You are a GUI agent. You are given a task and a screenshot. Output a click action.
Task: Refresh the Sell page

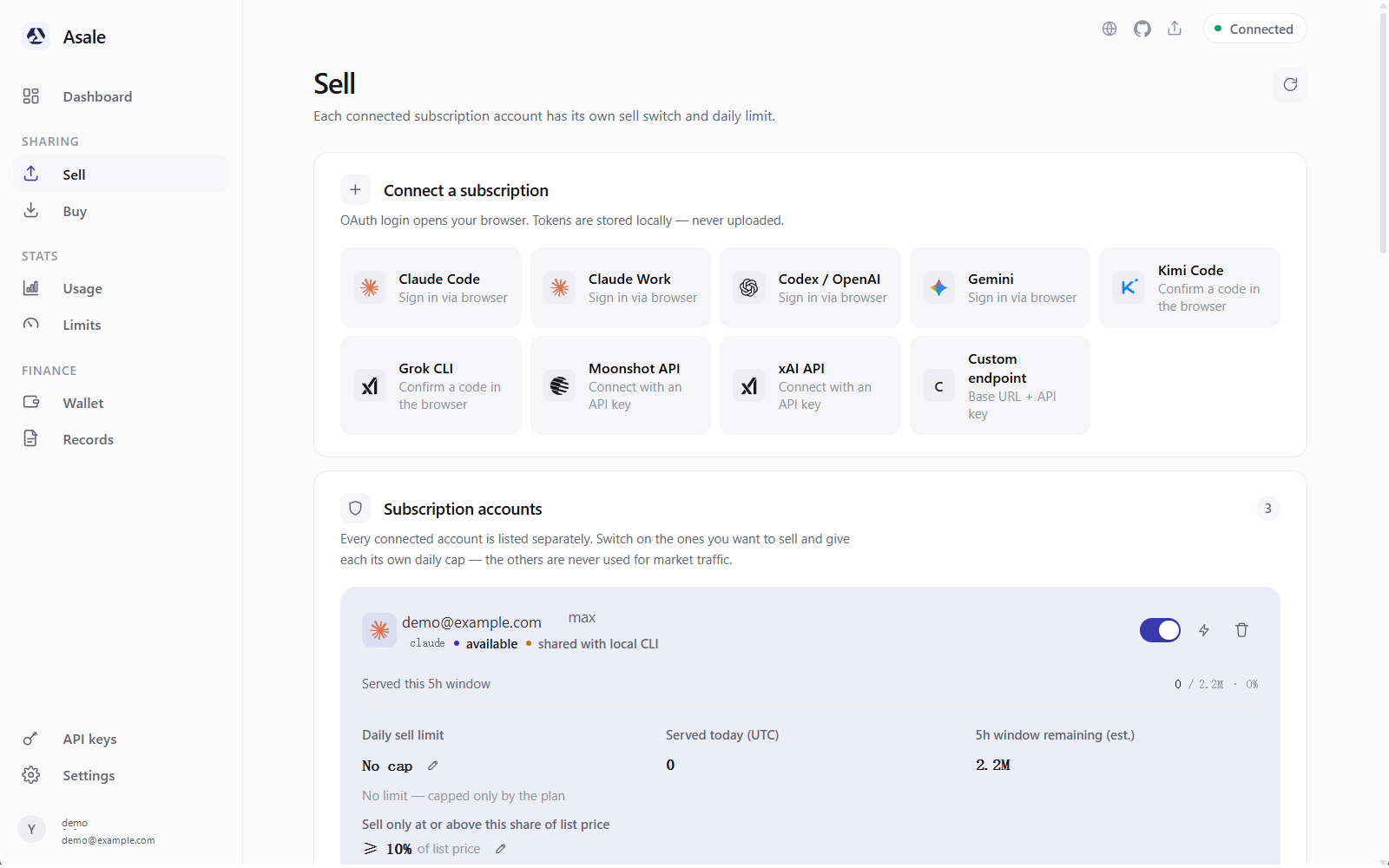click(x=1290, y=84)
